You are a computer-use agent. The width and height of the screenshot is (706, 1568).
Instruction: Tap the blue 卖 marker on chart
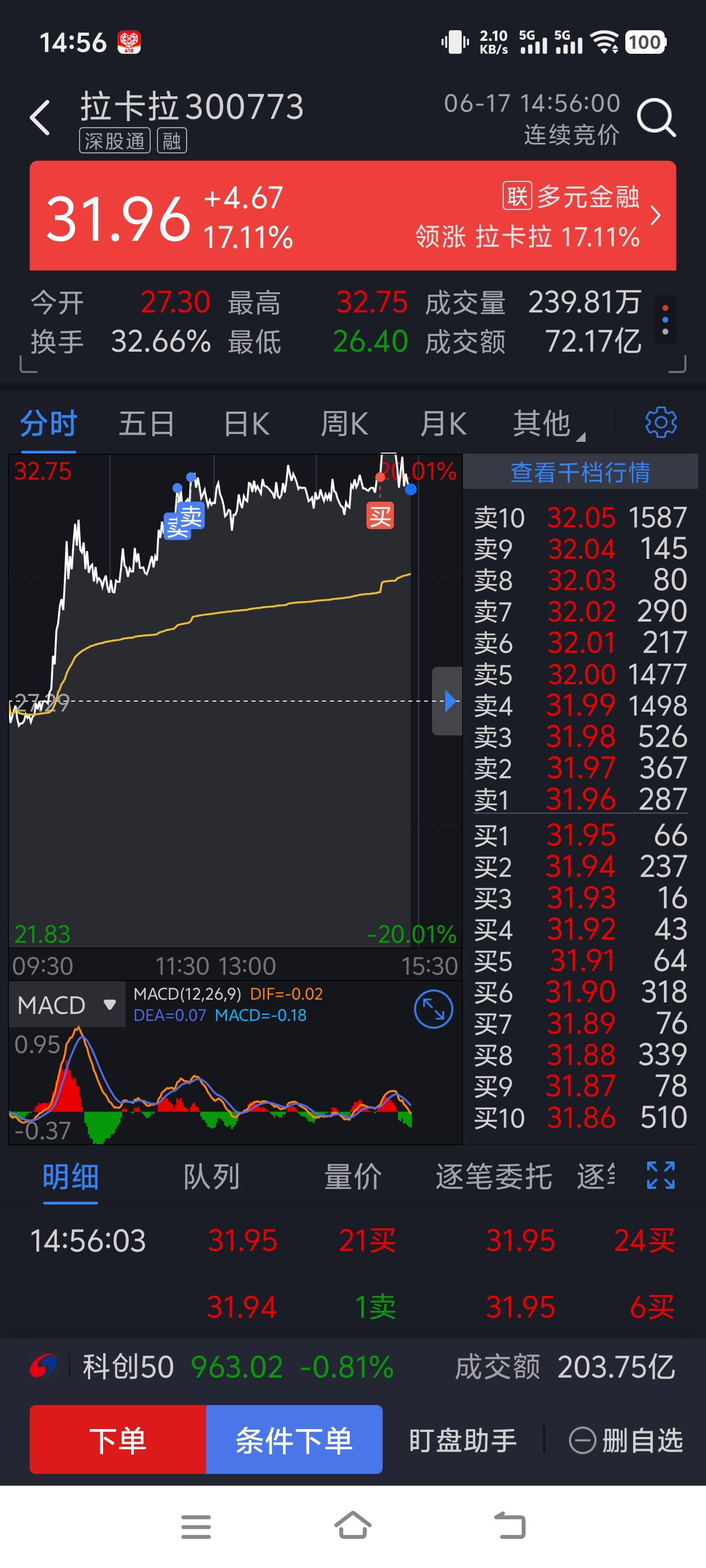(191, 517)
